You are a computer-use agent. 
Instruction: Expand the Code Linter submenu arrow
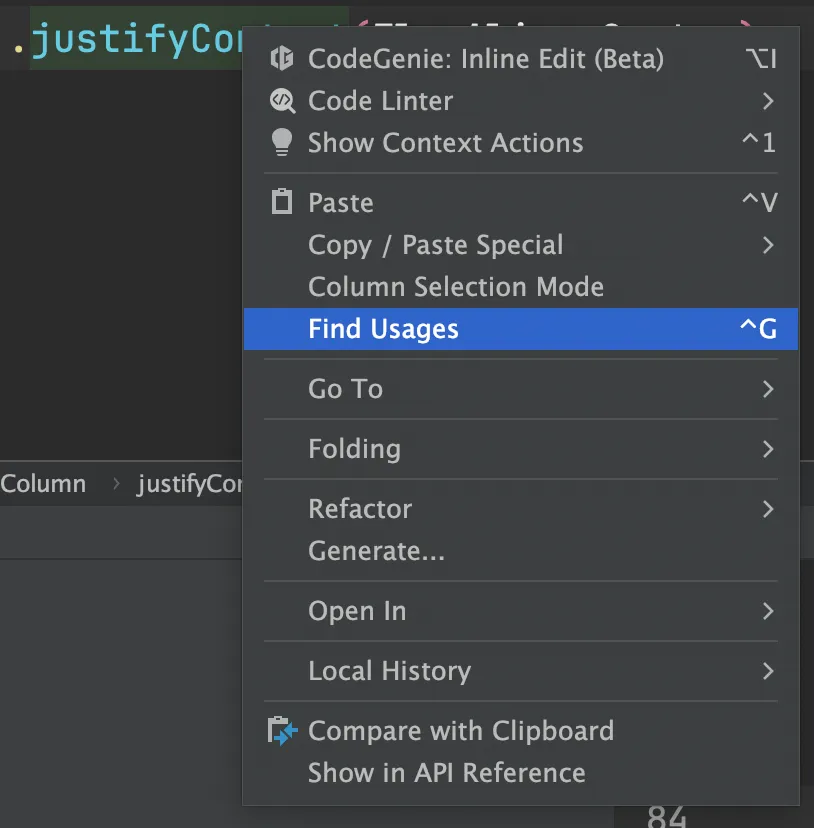point(768,100)
